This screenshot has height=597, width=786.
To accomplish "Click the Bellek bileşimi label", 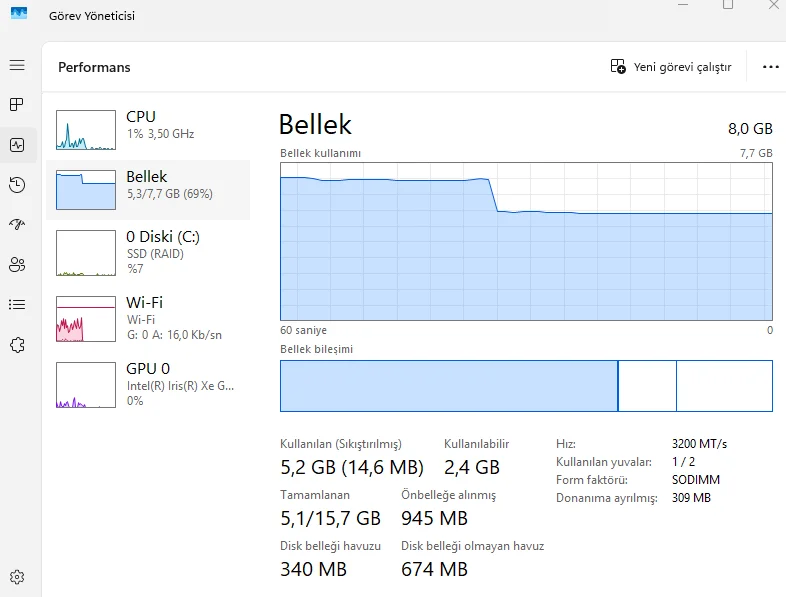I will coord(316,349).
